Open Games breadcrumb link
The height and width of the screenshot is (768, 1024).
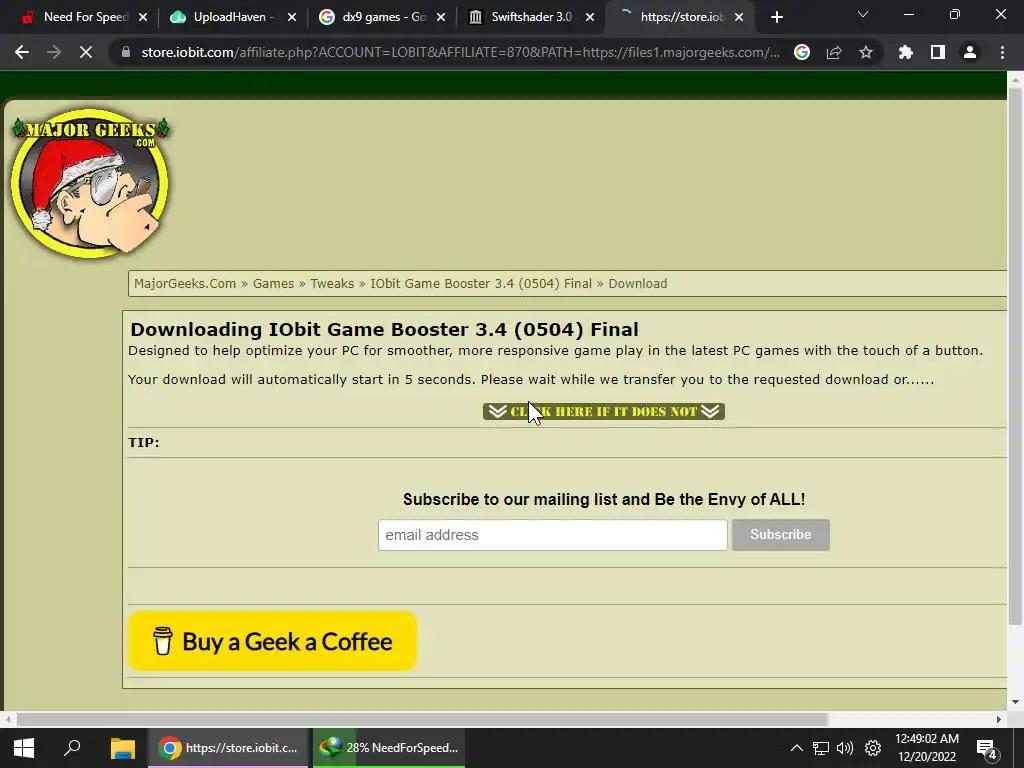273,283
